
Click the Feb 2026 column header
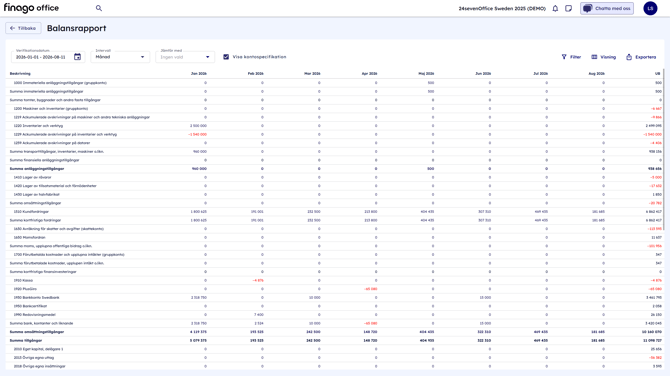(256, 73)
